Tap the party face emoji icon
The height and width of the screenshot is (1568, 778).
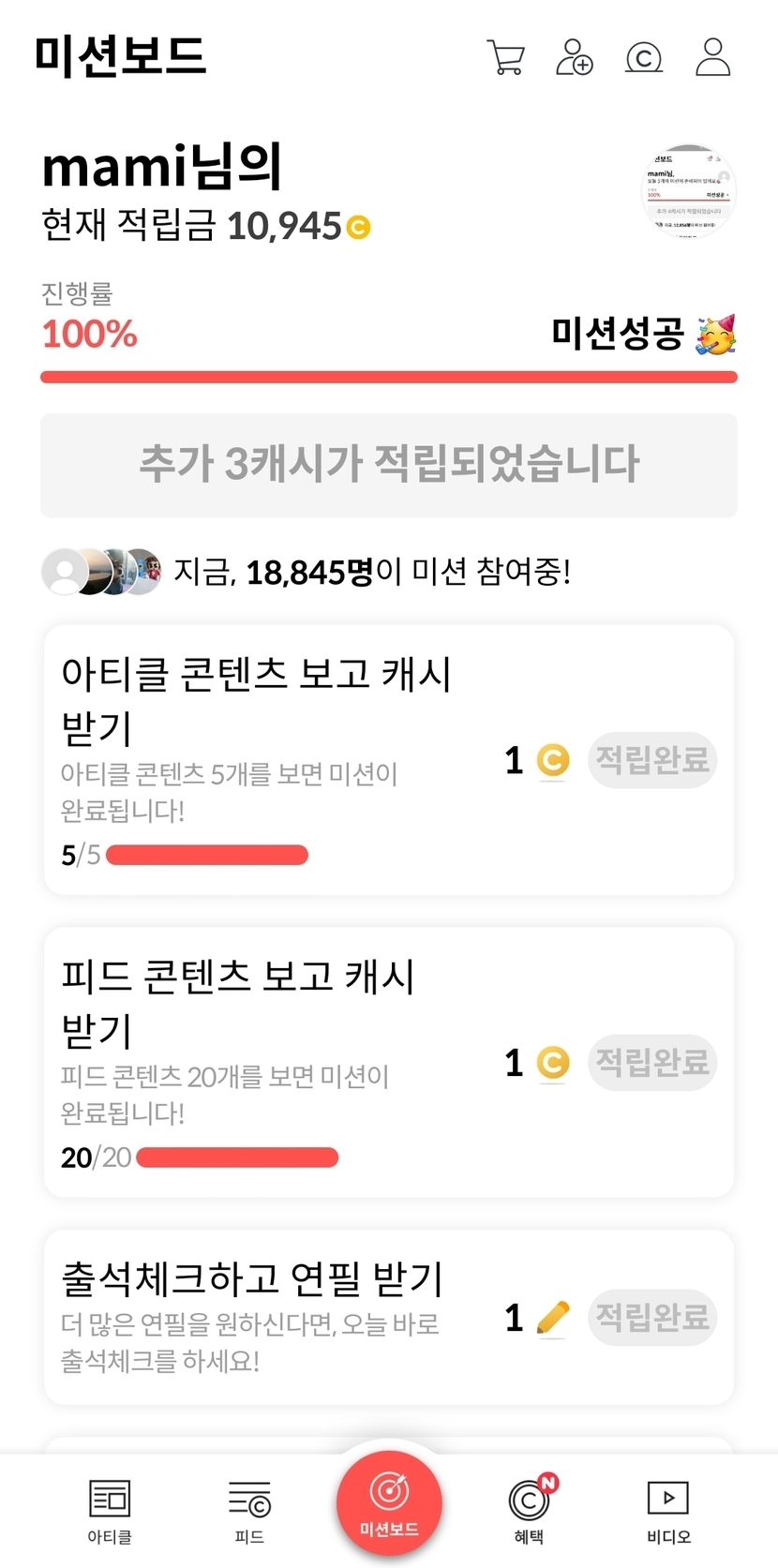tap(716, 335)
